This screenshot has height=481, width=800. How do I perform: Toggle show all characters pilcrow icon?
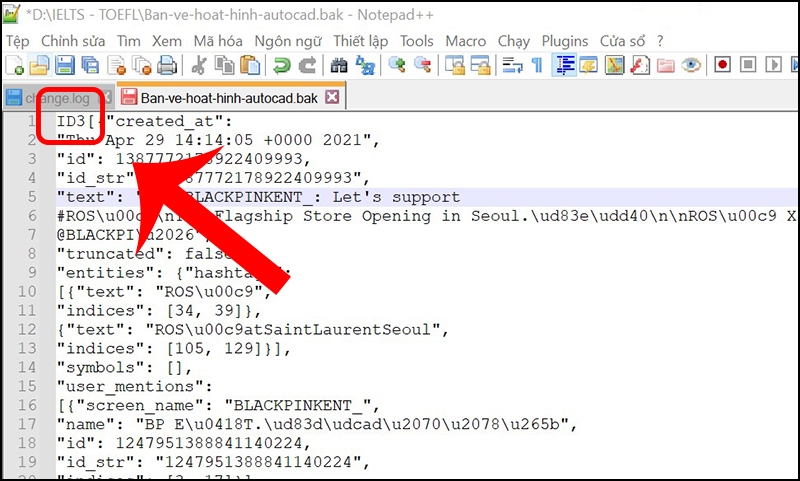click(x=537, y=65)
